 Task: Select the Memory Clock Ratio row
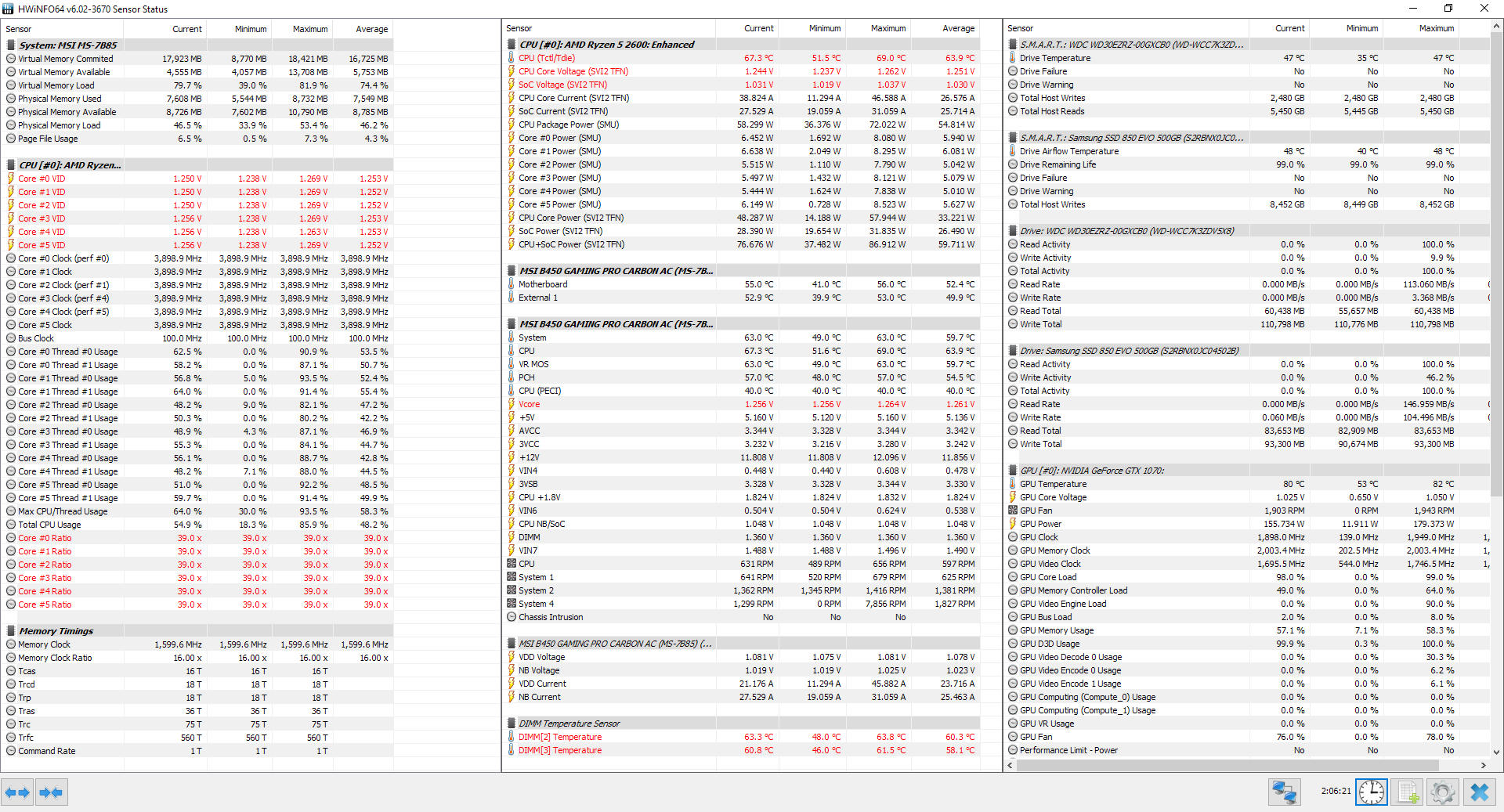[198, 658]
